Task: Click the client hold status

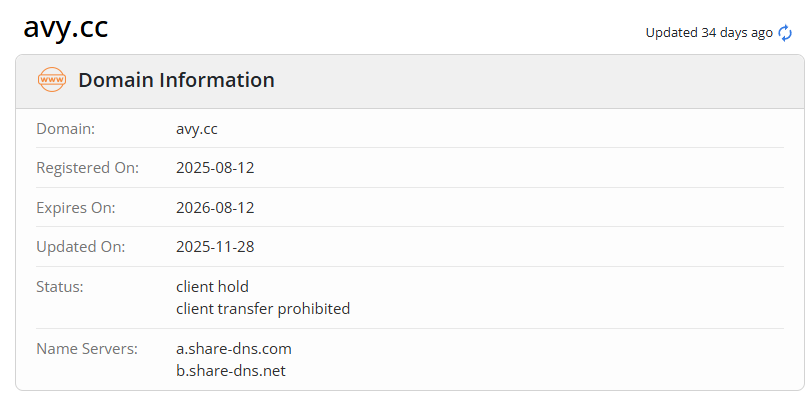Action: coord(212,287)
